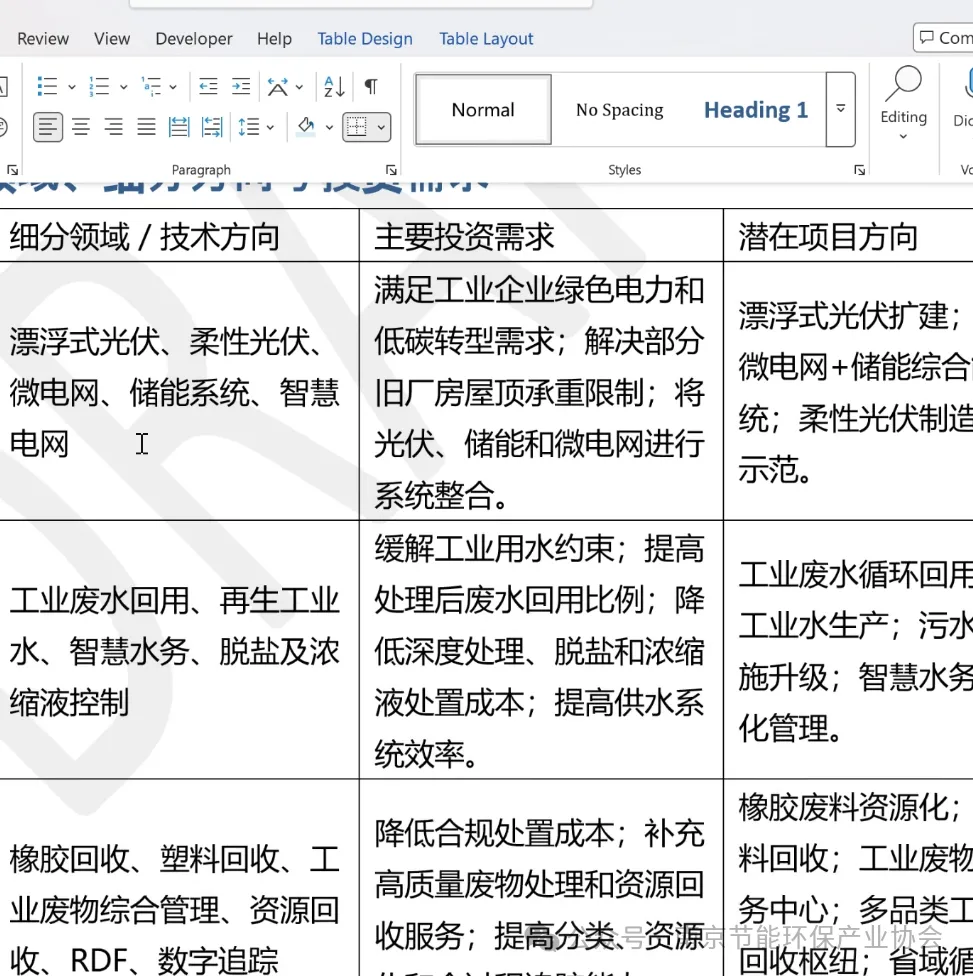Open Asian layout options

click(278, 87)
